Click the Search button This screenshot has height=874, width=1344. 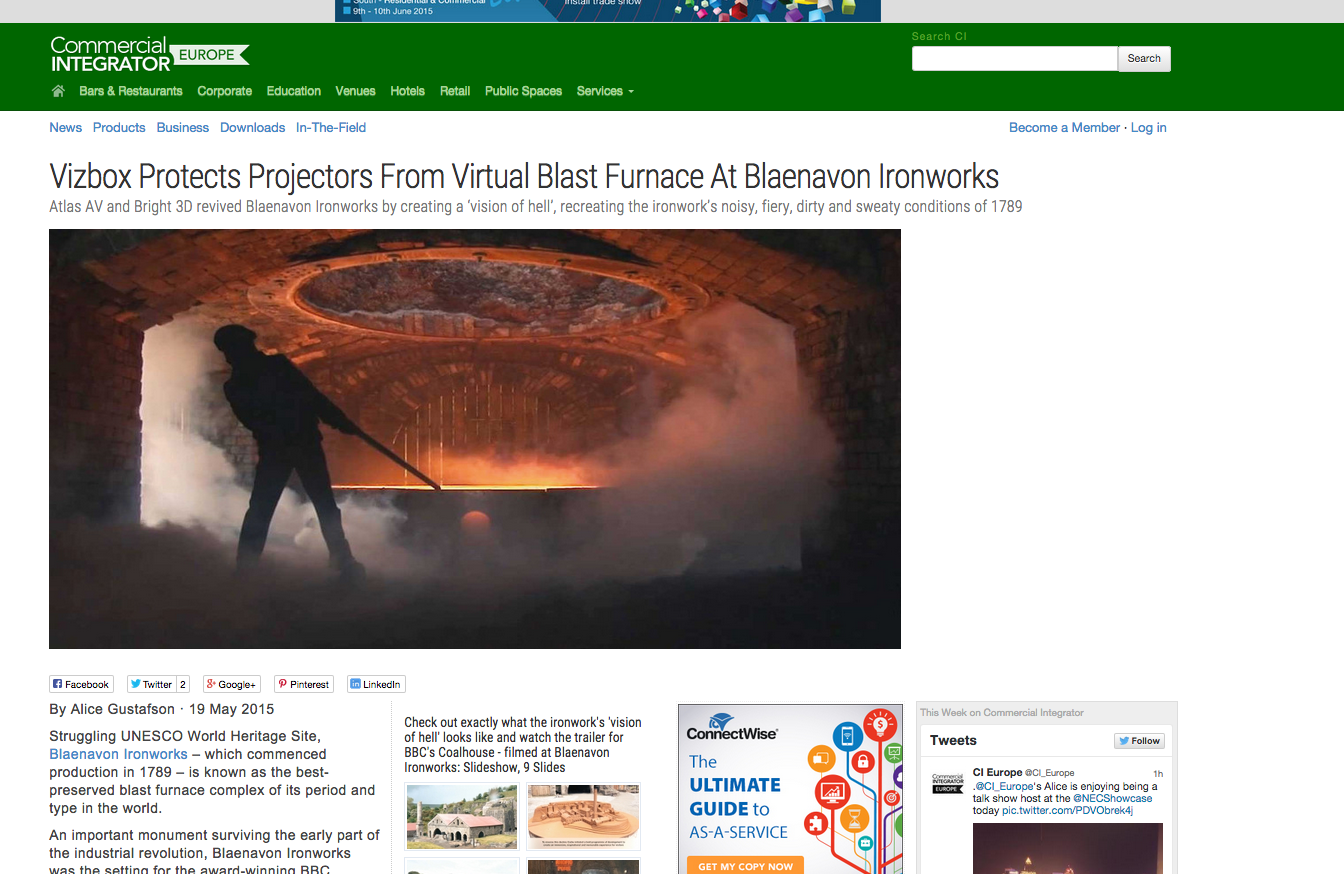(x=1144, y=58)
